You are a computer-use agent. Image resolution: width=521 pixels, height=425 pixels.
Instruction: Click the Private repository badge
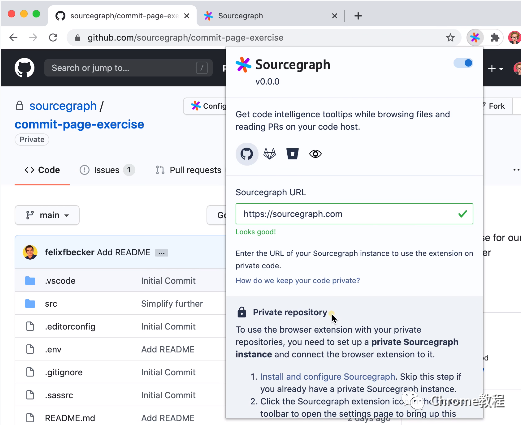tap(32, 139)
